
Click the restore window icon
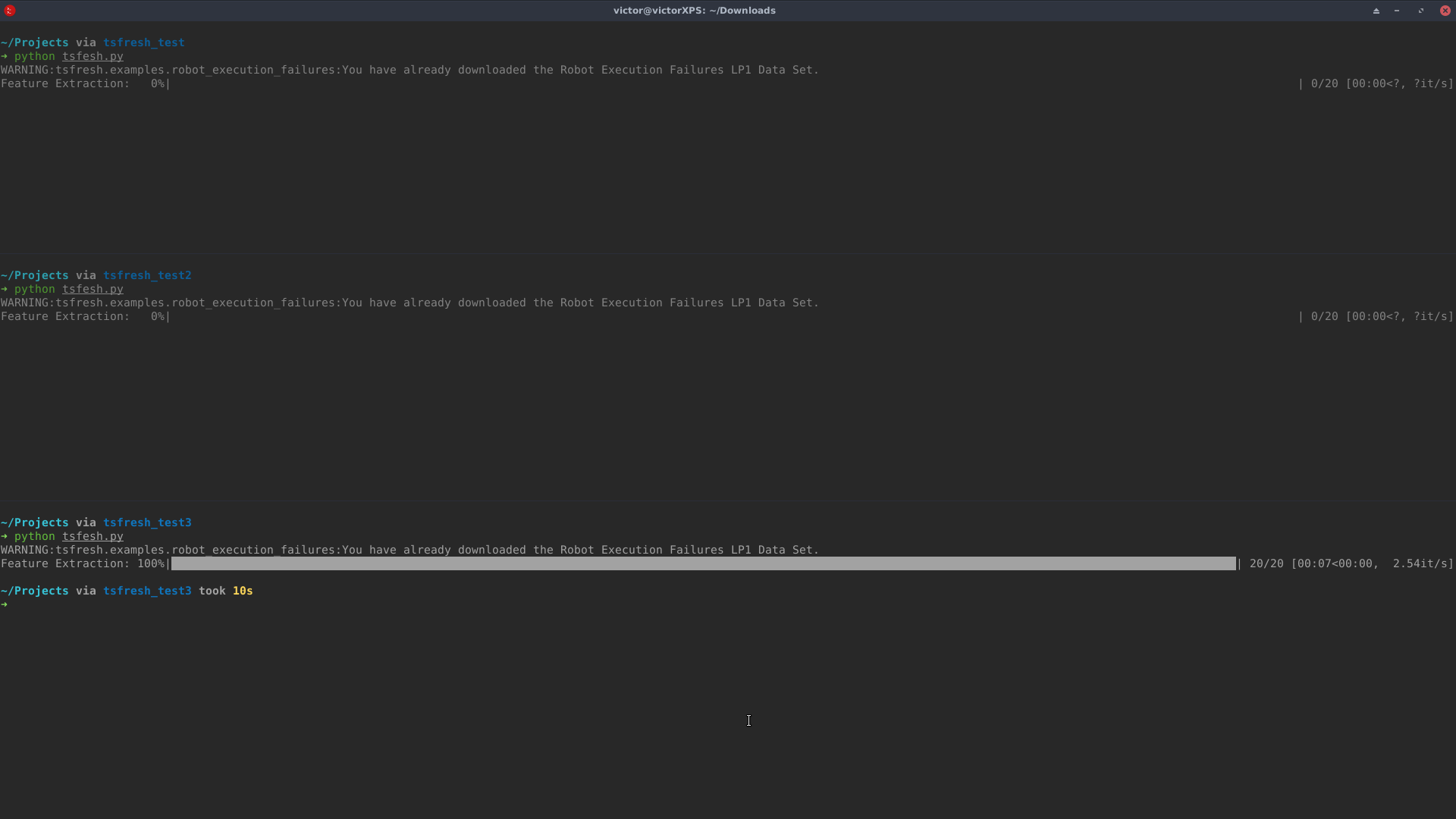(x=1420, y=11)
